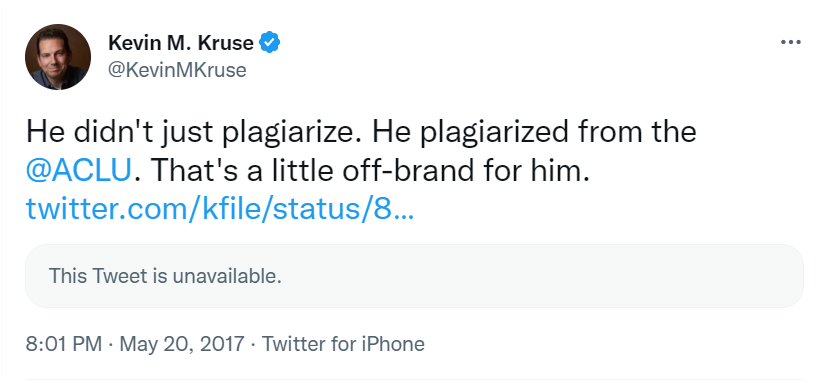
Task: Follow the twitter.com/kfile/status link
Action: tap(219, 209)
